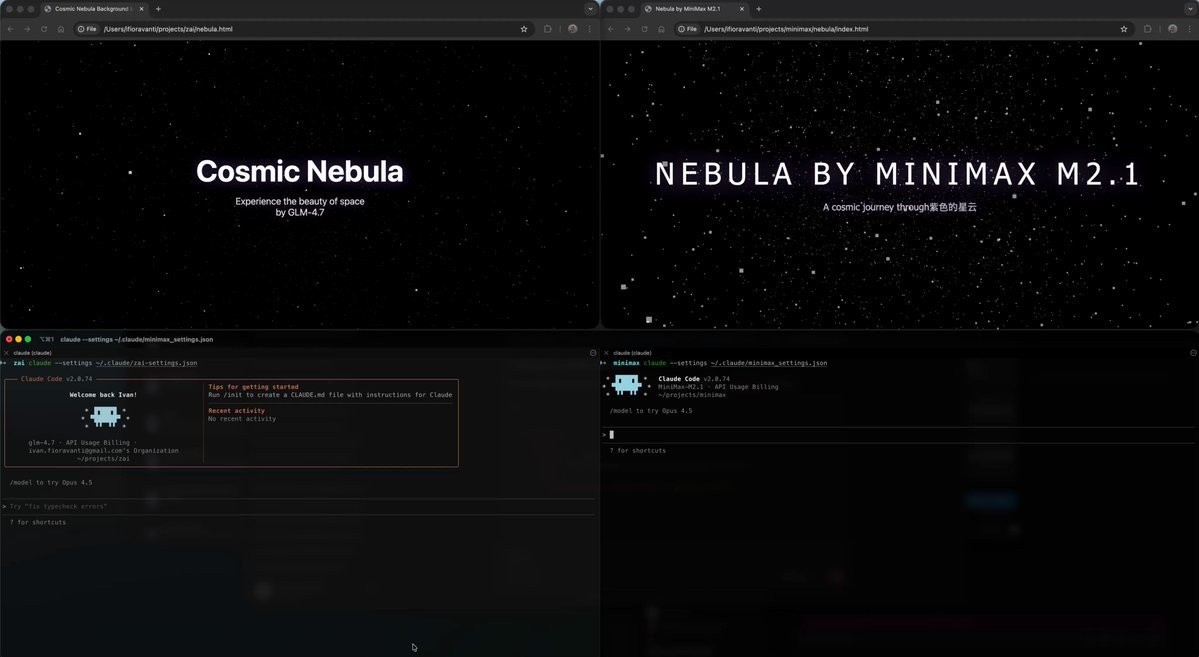Open profile avatar in the Cosmic Nebula browser window
This screenshot has height=657, width=1199.
[572, 29]
